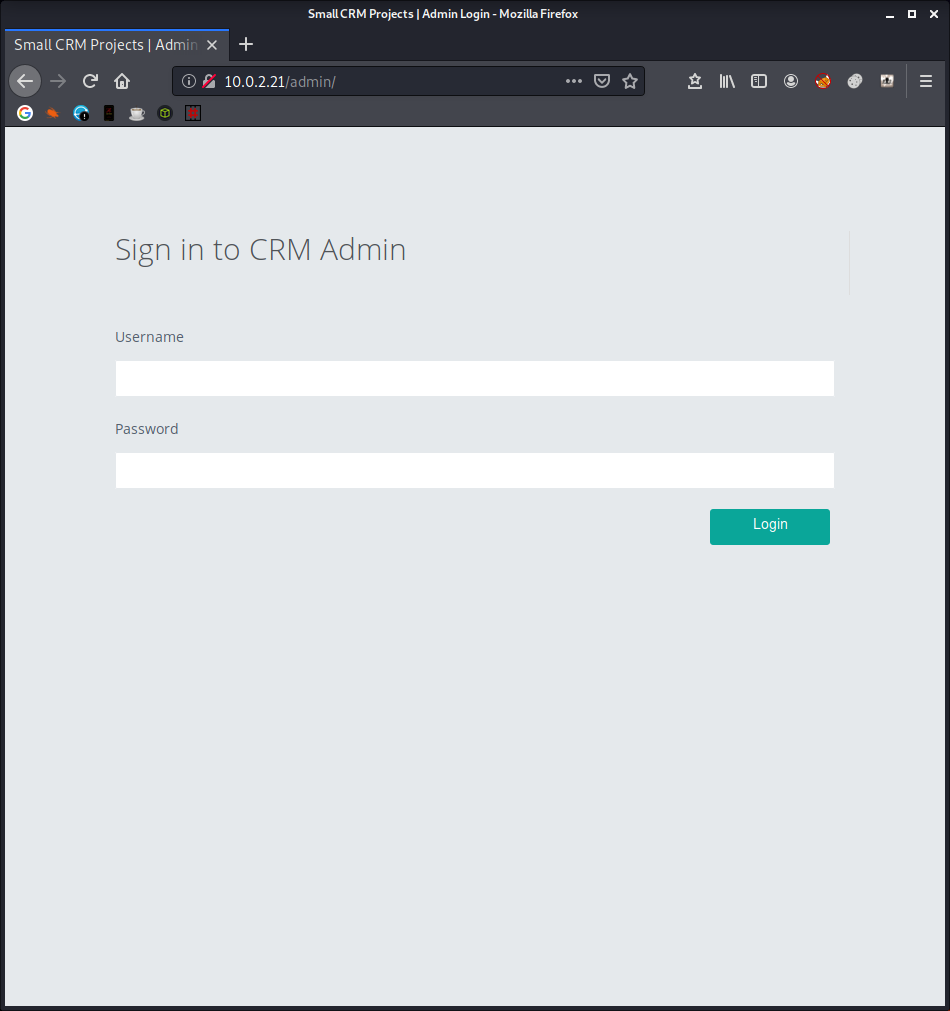Show site information via the info icon
The width and height of the screenshot is (950, 1011).
point(189,81)
